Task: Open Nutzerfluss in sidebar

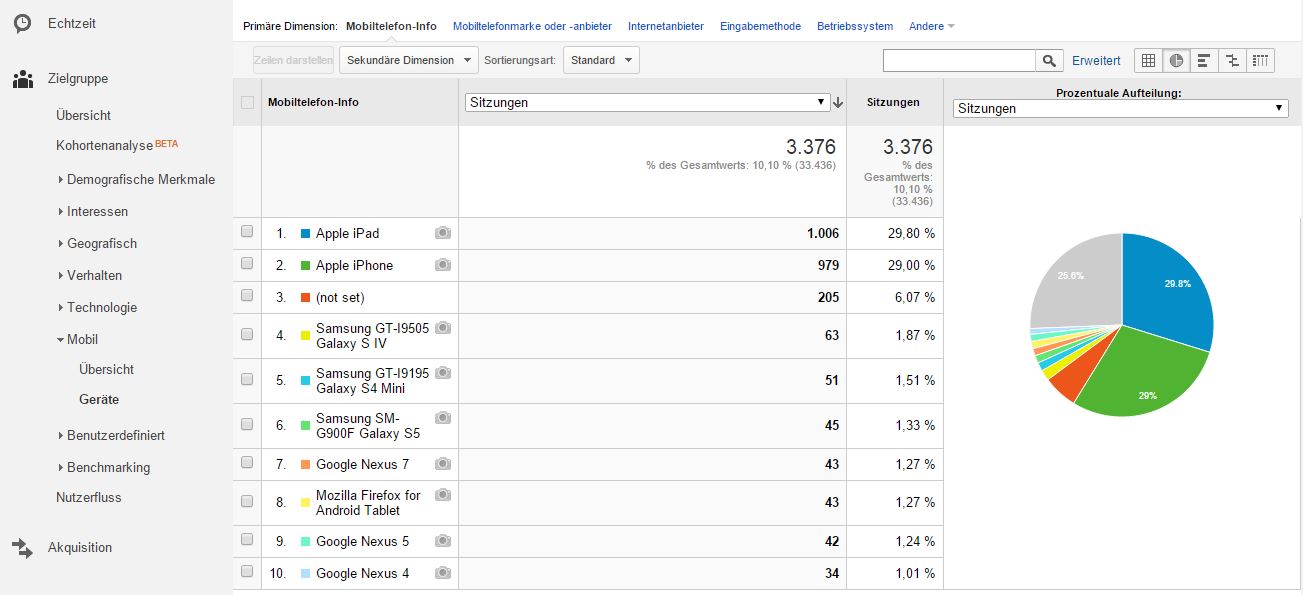Action: pyautogui.click(x=88, y=497)
